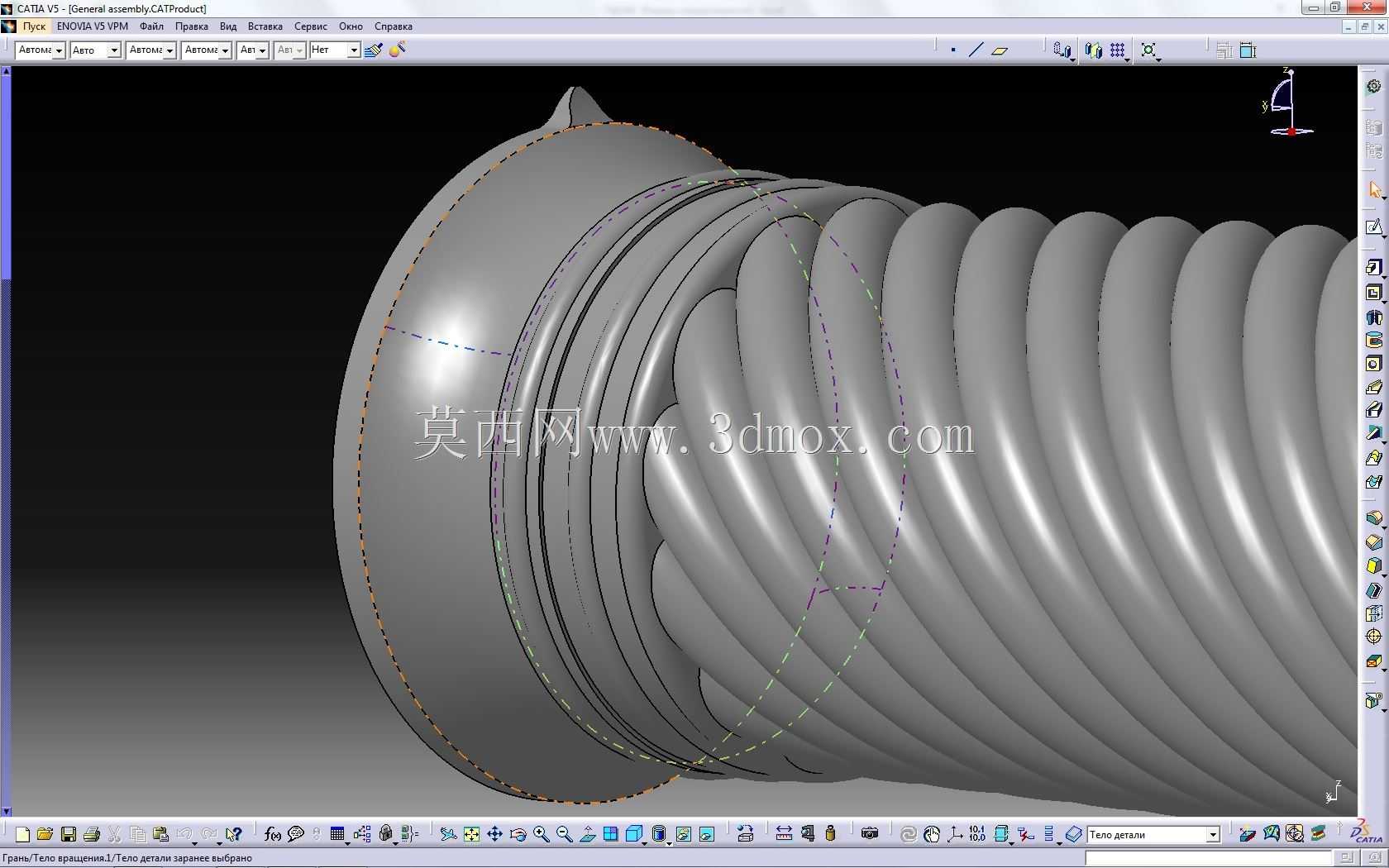Open first 'Автома' dropdown in graphic properties
This screenshot has width=1389, height=868.
[x=59, y=50]
